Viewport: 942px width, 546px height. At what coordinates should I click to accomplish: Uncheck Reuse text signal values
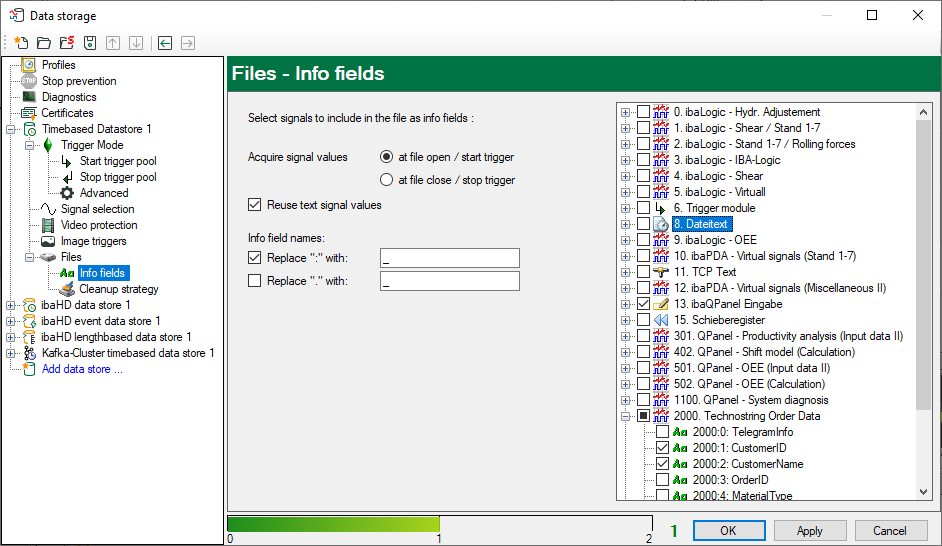tap(255, 205)
